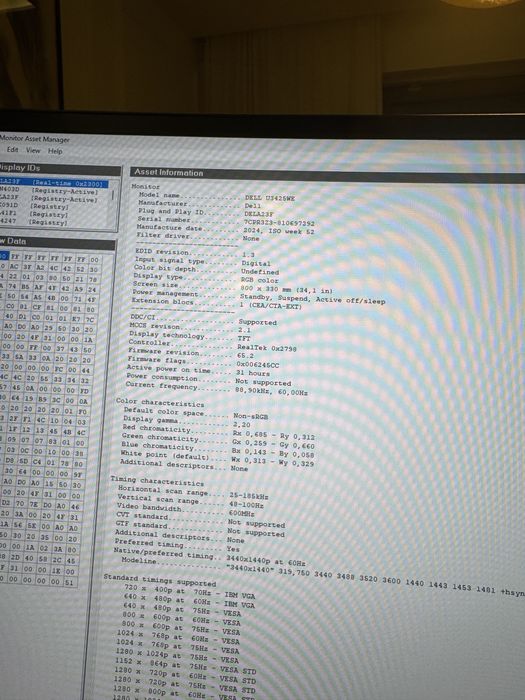This screenshot has height=700, width=525.
Task: Click the firmware revision value 65.2
Action: tap(245, 356)
